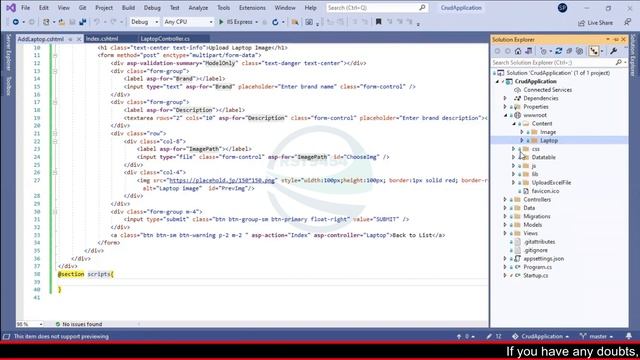Expand the Dependencies node
The height and width of the screenshot is (360, 640).
pos(505,98)
